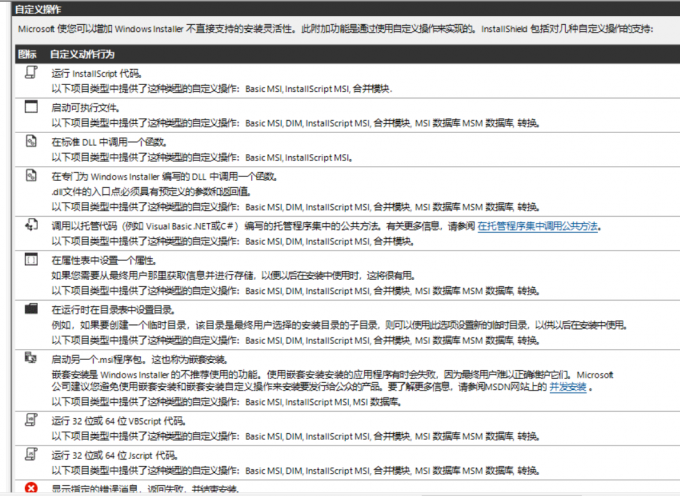
Task: Select text 在运行时在目录表中设置目录
Action: coord(113,310)
